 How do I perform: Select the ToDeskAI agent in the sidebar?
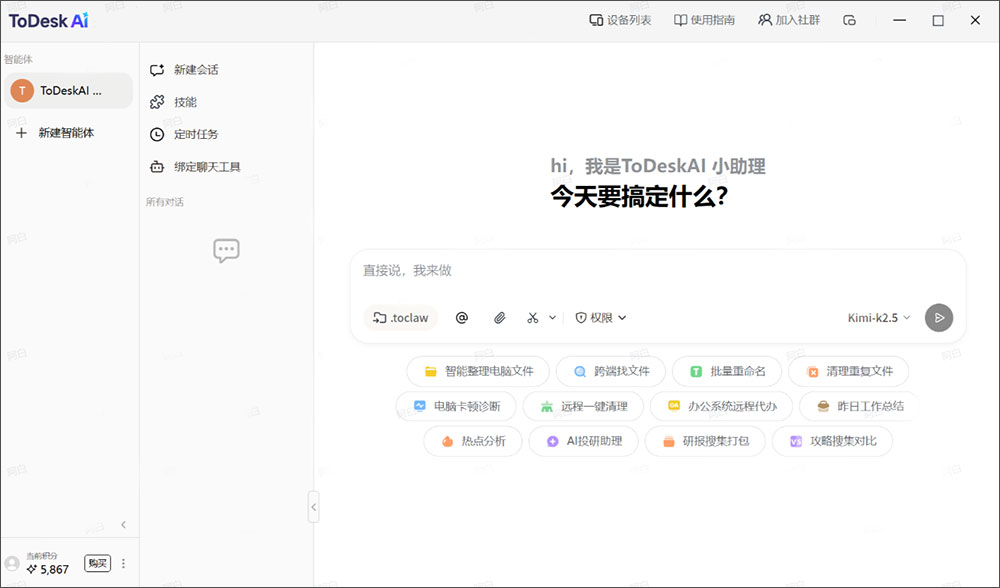coord(69,91)
